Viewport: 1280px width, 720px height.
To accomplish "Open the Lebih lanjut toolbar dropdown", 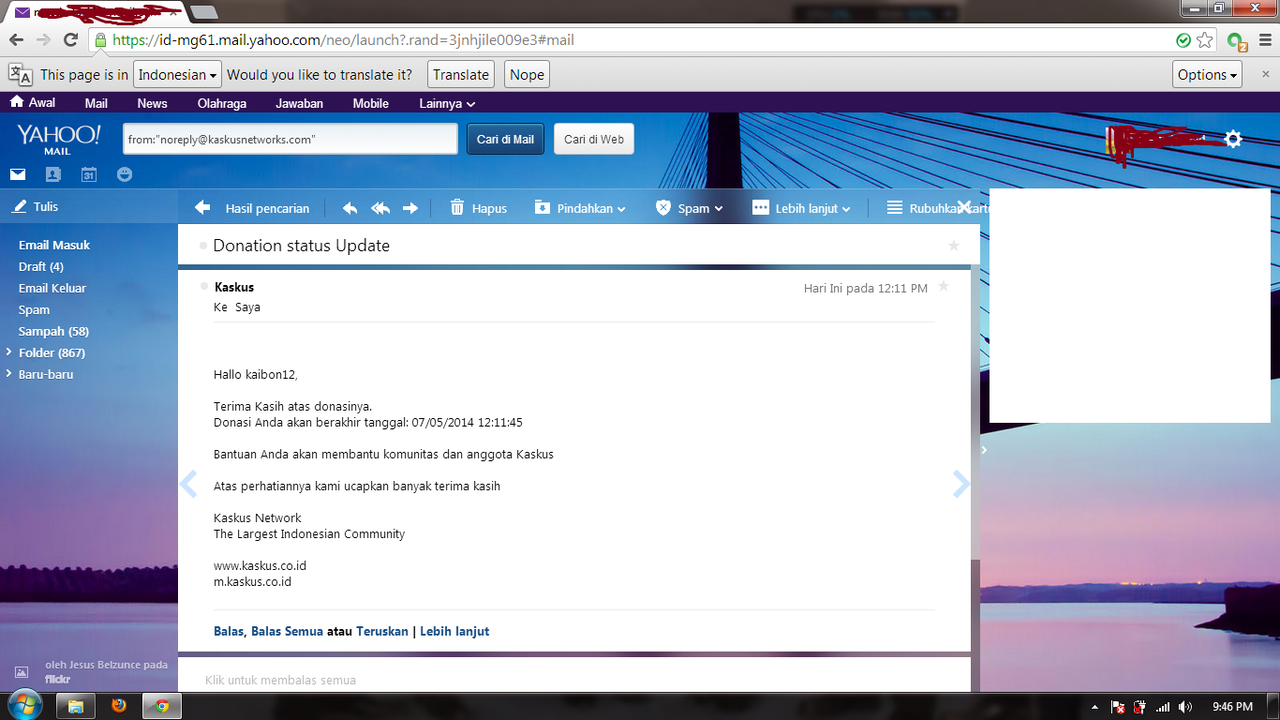I will [x=801, y=208].
